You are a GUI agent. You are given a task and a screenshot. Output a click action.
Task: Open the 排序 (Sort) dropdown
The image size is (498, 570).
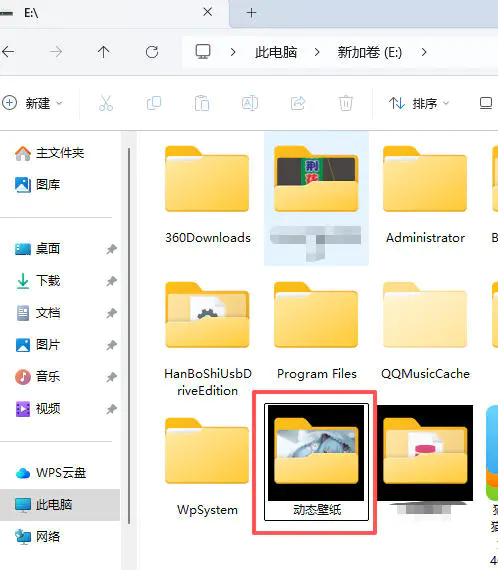419,103
